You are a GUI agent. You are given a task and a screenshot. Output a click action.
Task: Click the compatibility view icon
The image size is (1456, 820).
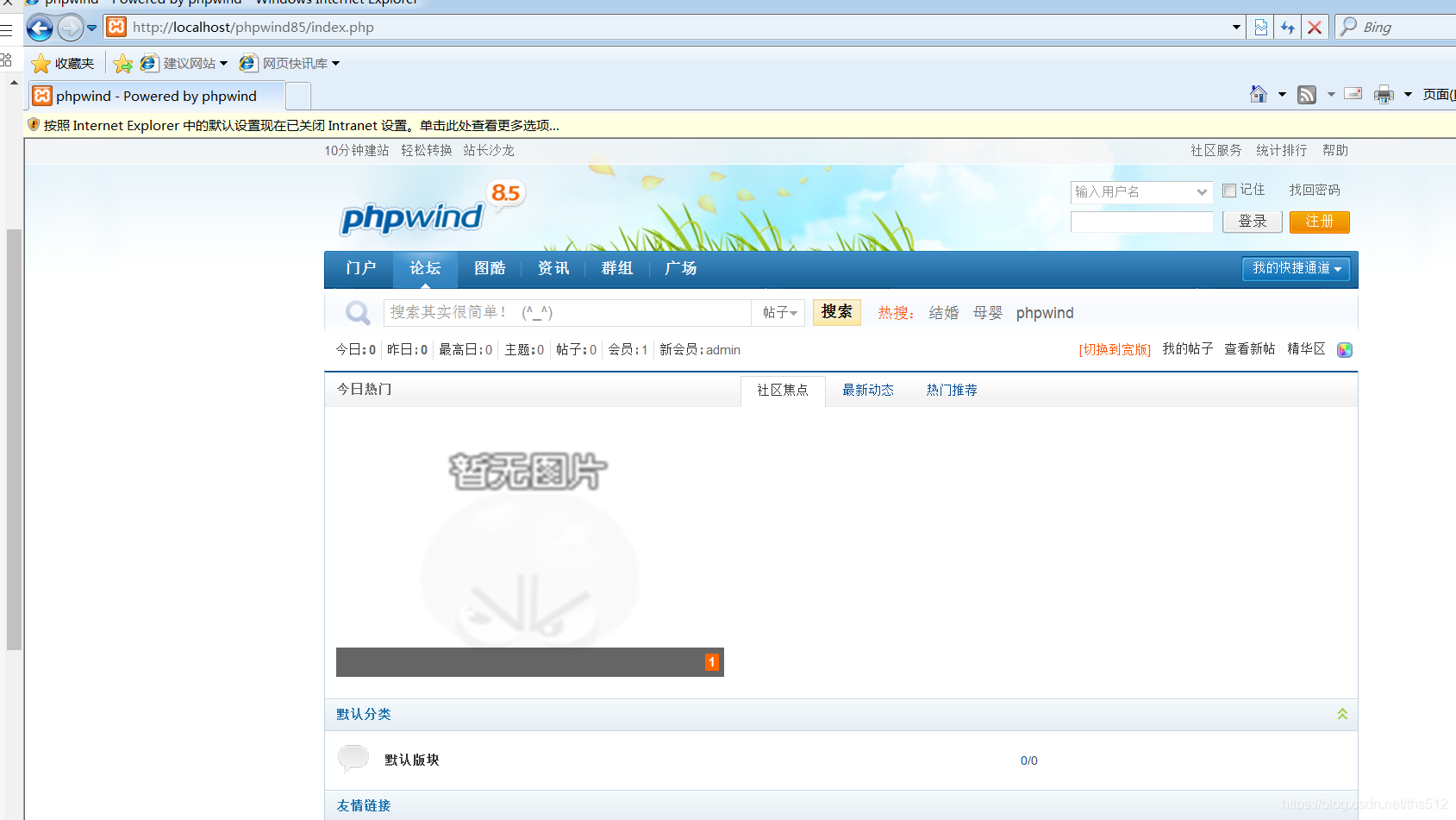[1261, 27]
